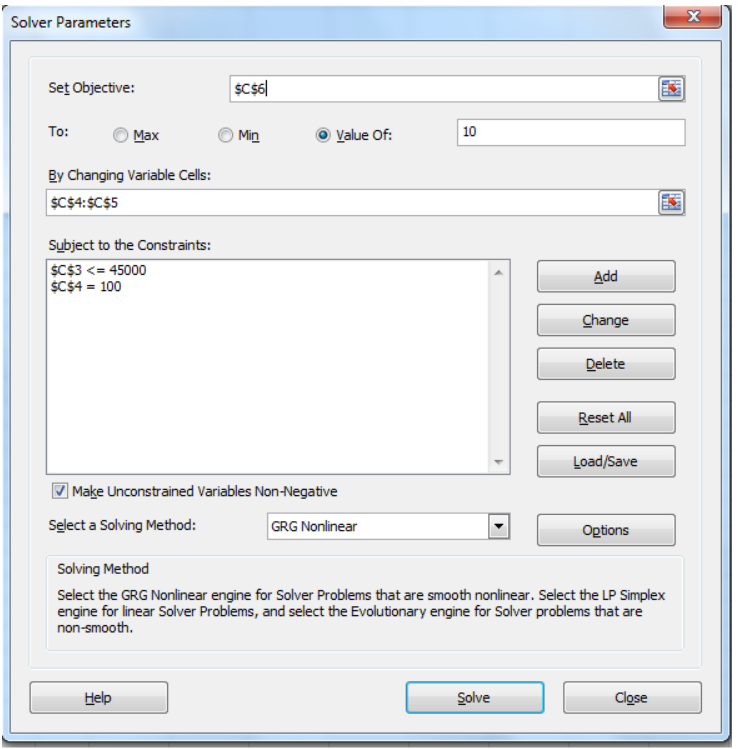The image size is (740, 749).
Task: Select the $C$4 = 100 constraint
Action: pyautogui.click(x=86, y=287)
